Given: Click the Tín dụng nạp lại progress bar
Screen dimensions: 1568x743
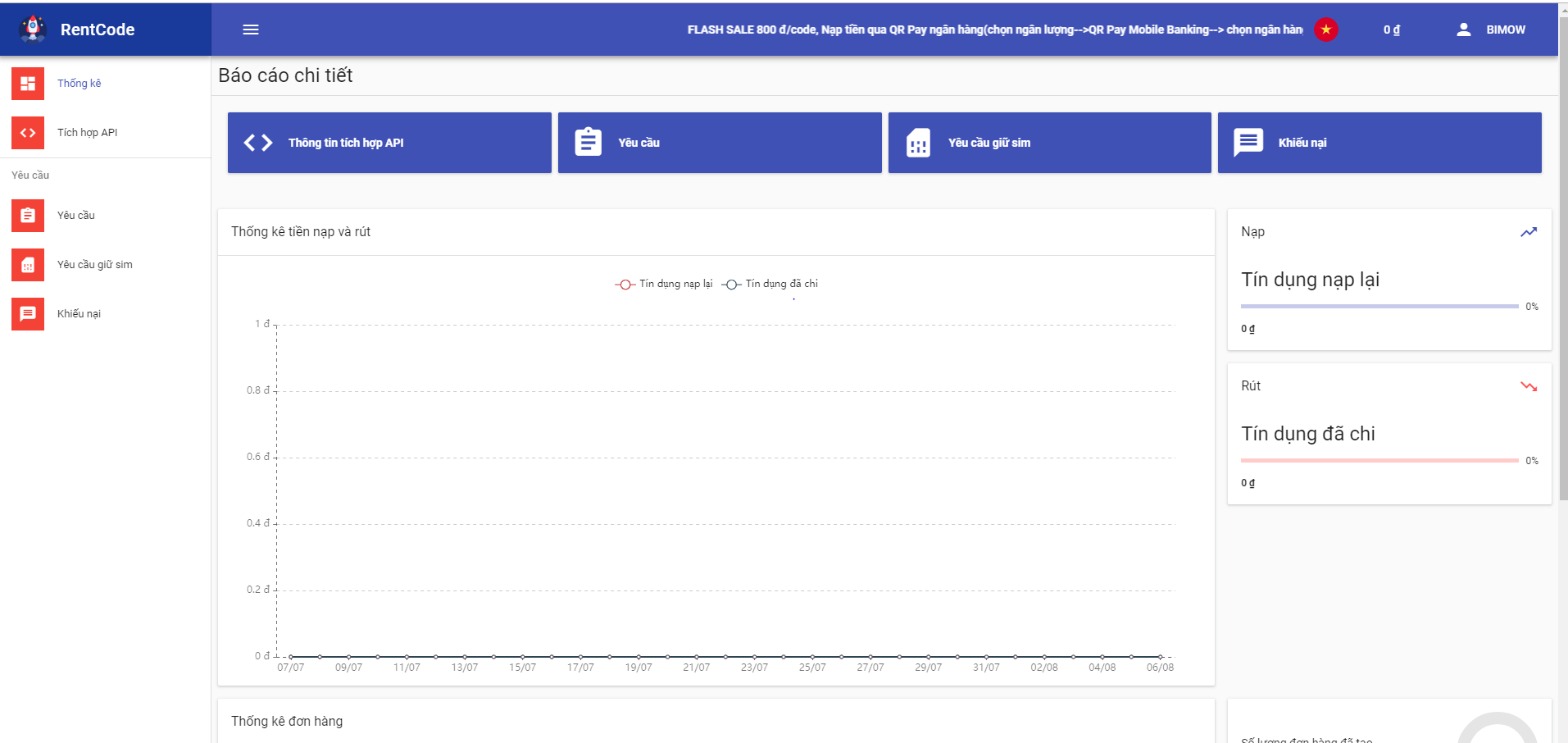Looking at the screenshot, I should pyautogui.click(x=1379, y=306).
